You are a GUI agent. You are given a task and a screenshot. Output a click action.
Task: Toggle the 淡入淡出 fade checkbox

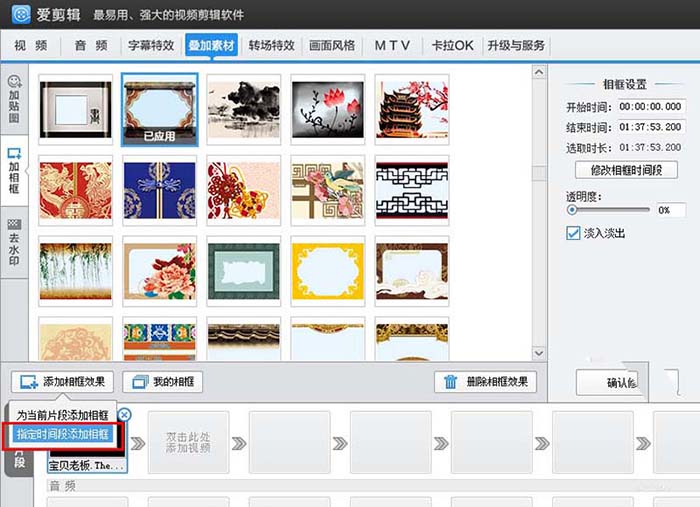tap(573, 233)
